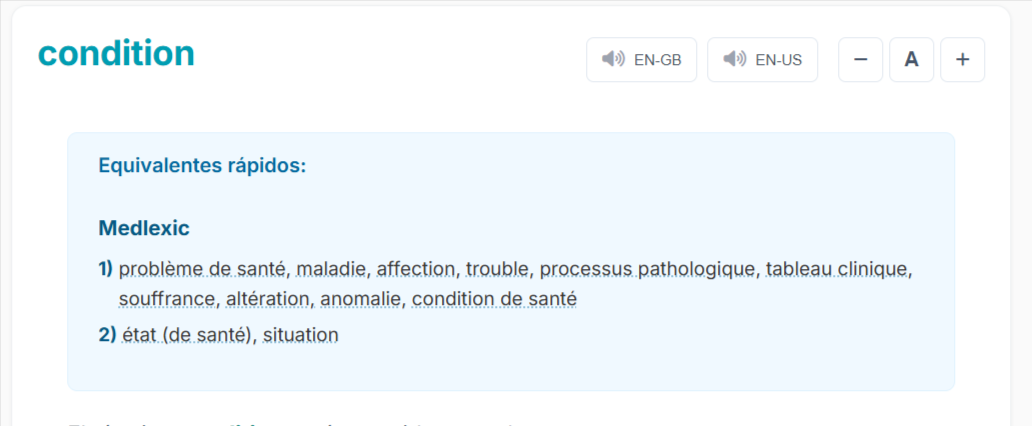Decrease font size with minus button
Image resolution: width=1032 pixels, height=426 pixels.
[x=860, y=60]
